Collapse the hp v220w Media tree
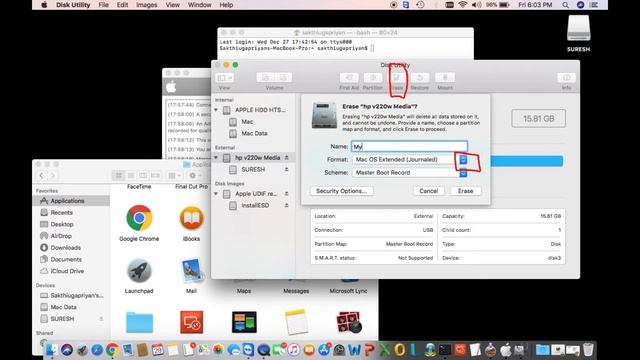The image size is (640, 360). pos(216,158)
